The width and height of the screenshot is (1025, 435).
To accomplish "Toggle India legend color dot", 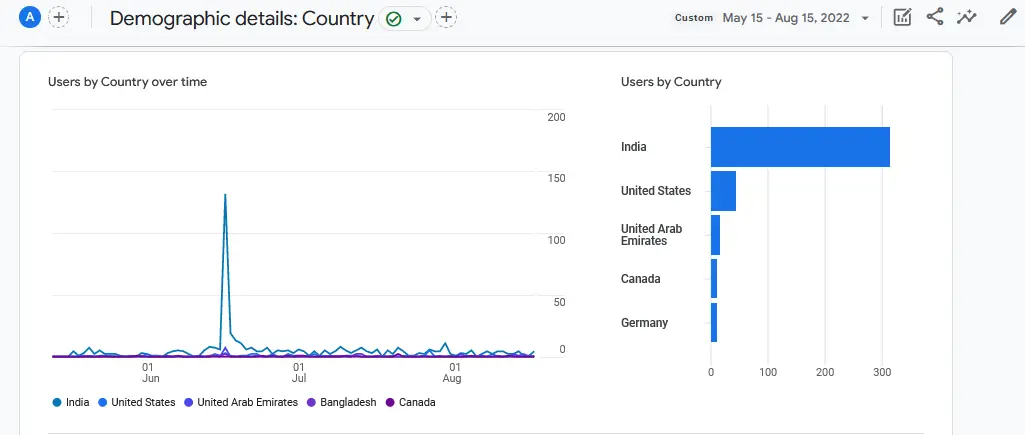I will (57, 402).
